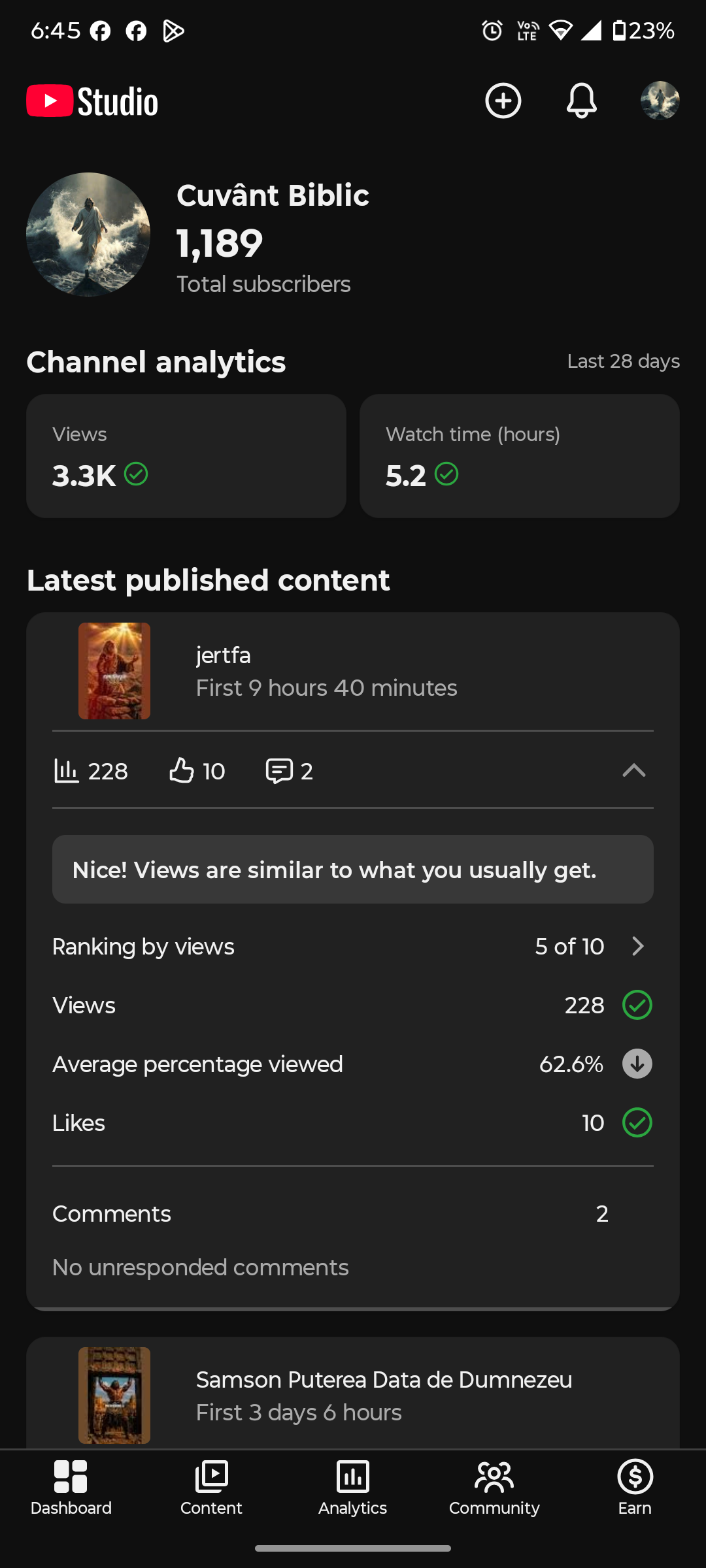The height and width of the screenshot is (1568, 706).
Task: Select the Dashboard tab
Action: [x=71, y=1488]
